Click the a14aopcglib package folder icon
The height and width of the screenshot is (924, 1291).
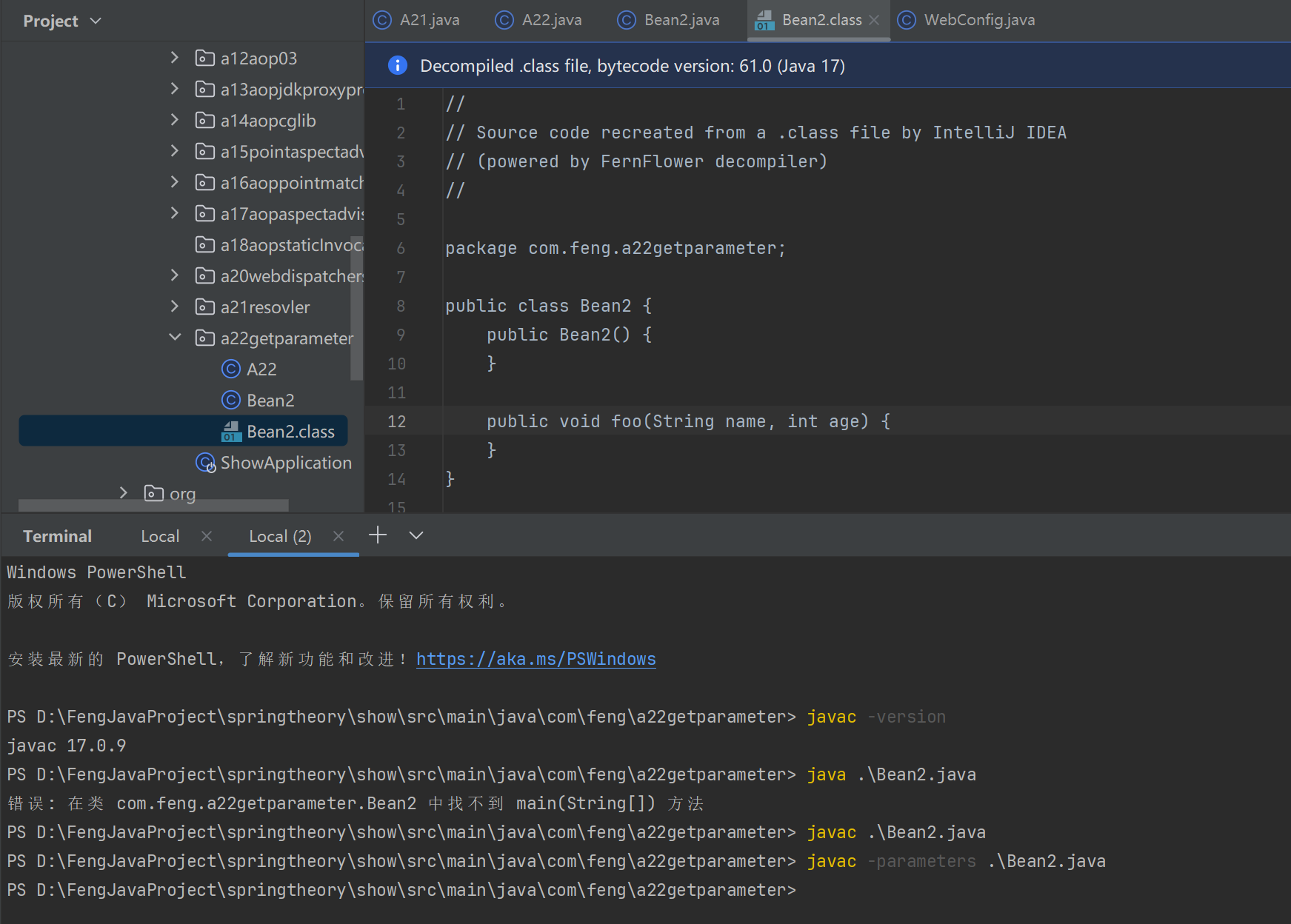205,120
